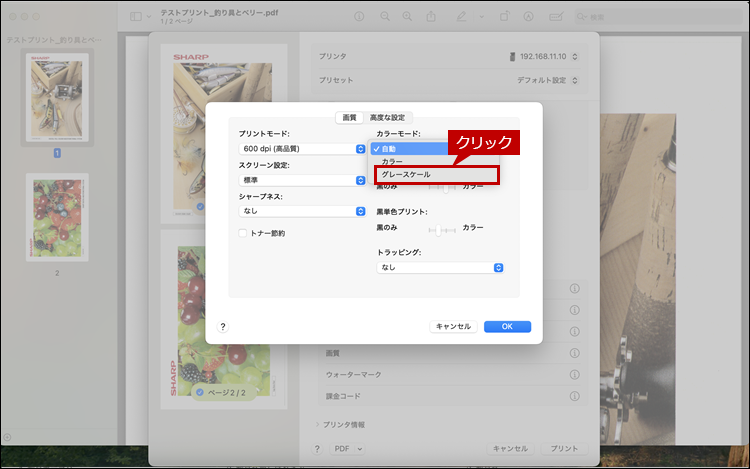Image resolution: width=750 pixels, height=469 pixels.
Task: Open the 画質 tab
Action: click(349, 117)
